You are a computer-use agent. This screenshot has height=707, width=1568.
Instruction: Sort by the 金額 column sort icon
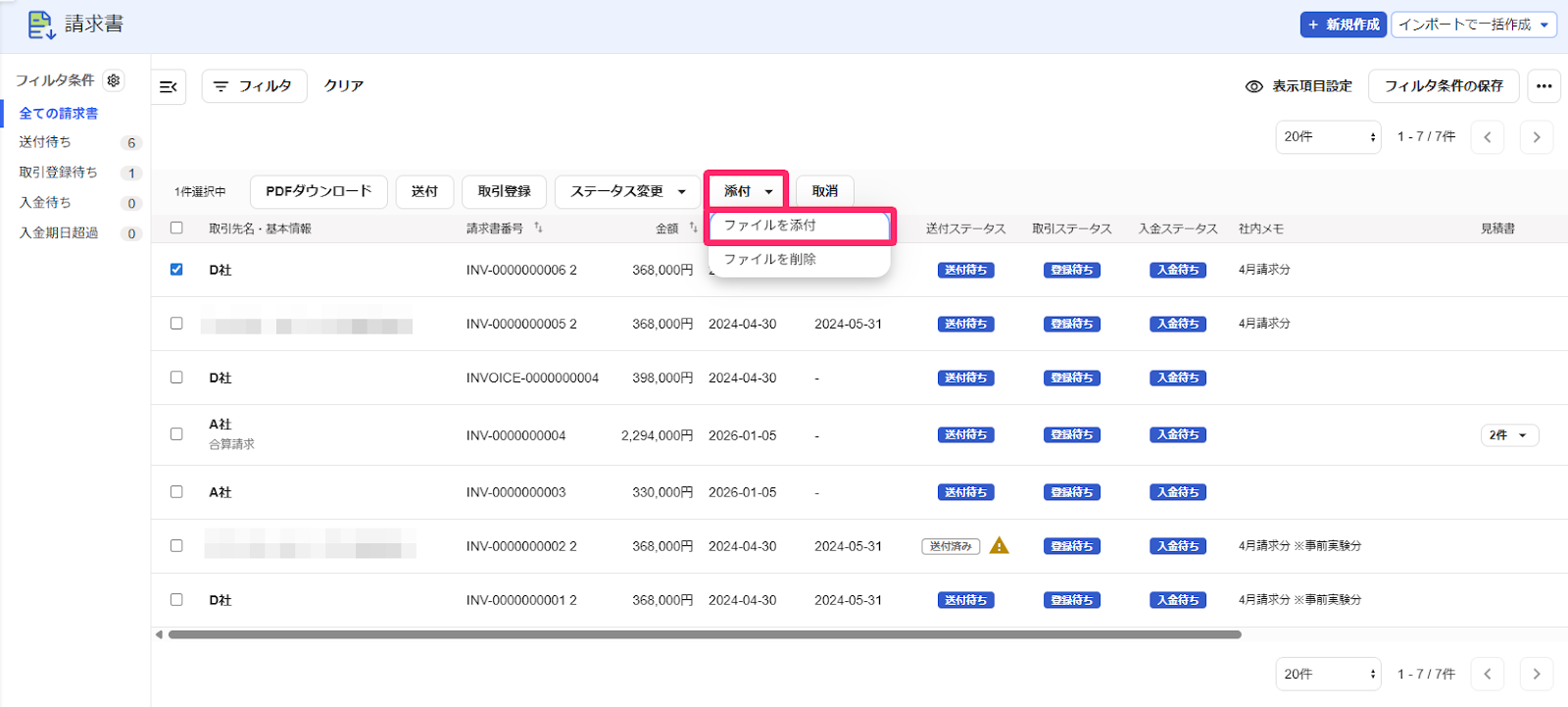(693, 227)
